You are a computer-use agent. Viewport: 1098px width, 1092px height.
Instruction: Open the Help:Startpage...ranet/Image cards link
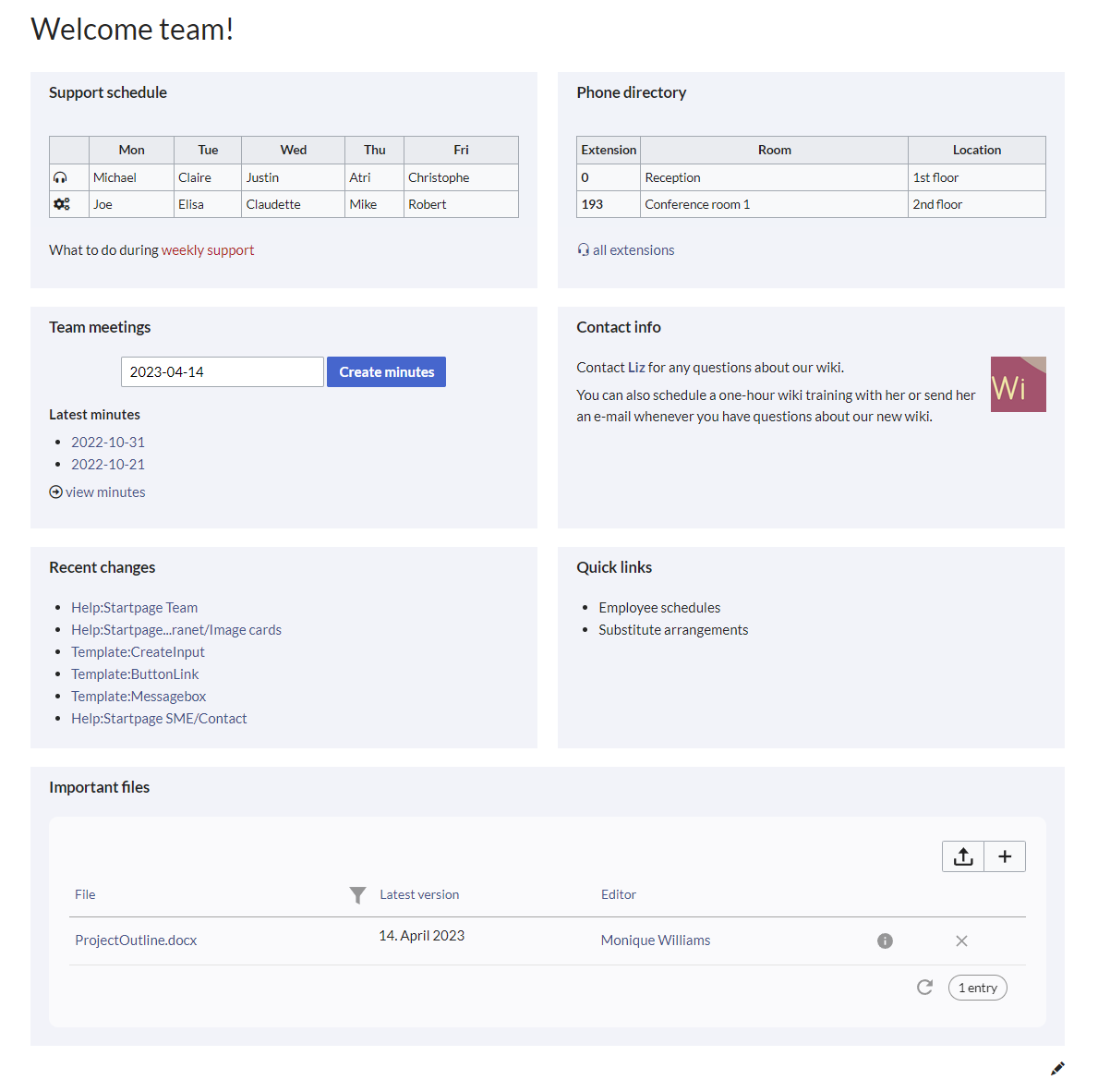[x=176, y=630]
